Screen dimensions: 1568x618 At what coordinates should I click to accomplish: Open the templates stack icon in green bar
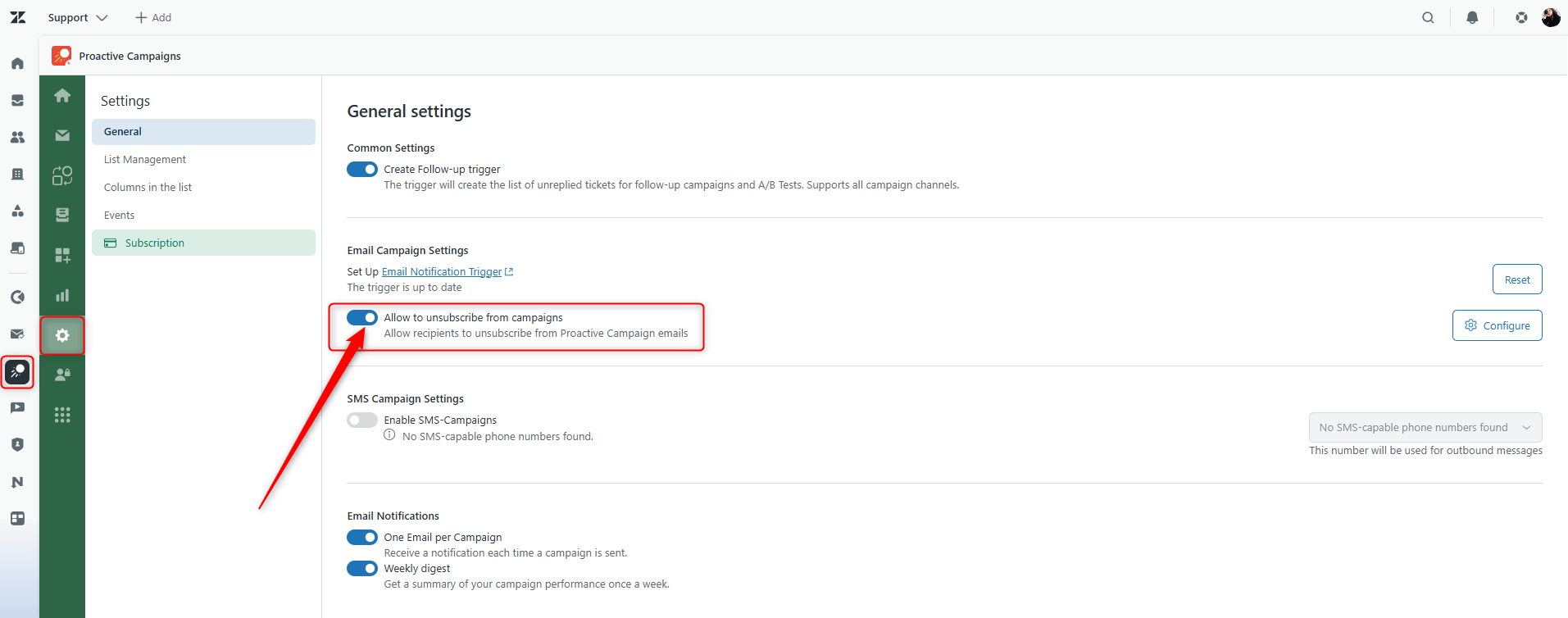click(62, 215)
